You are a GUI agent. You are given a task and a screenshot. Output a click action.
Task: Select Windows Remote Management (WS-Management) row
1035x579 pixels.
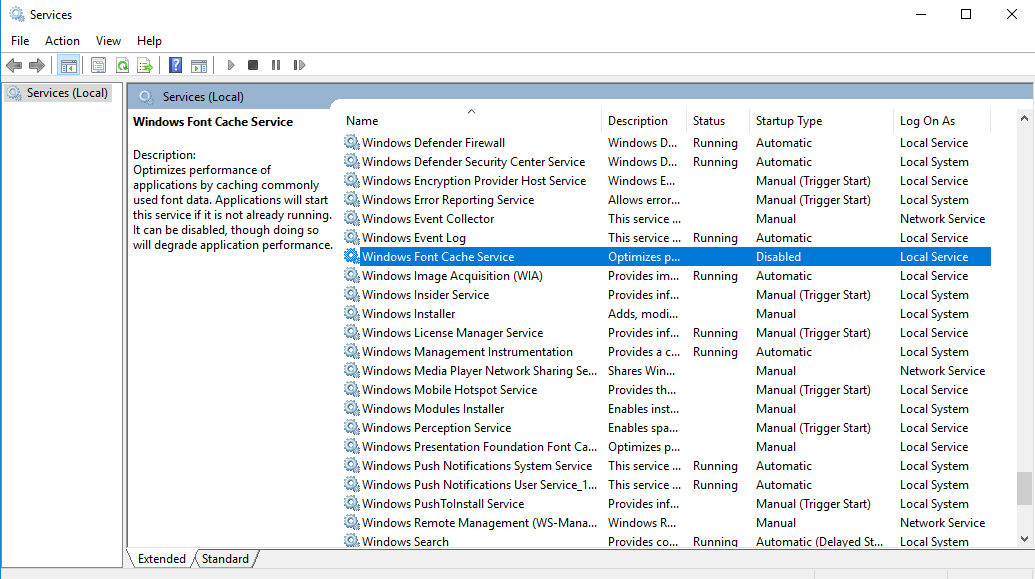click(667, 523)
